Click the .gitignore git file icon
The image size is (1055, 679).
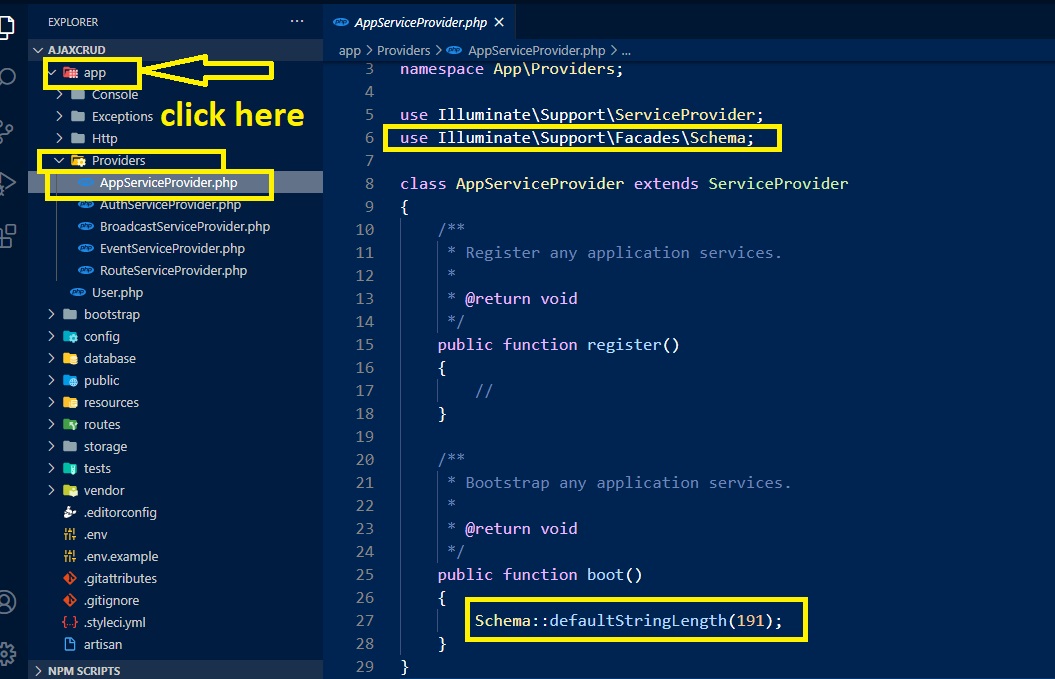coord(69,600)
